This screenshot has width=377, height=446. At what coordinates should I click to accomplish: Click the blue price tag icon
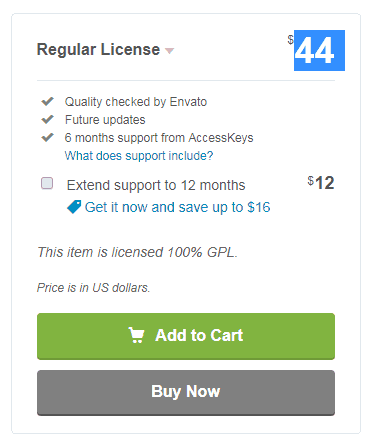point(74,207)
